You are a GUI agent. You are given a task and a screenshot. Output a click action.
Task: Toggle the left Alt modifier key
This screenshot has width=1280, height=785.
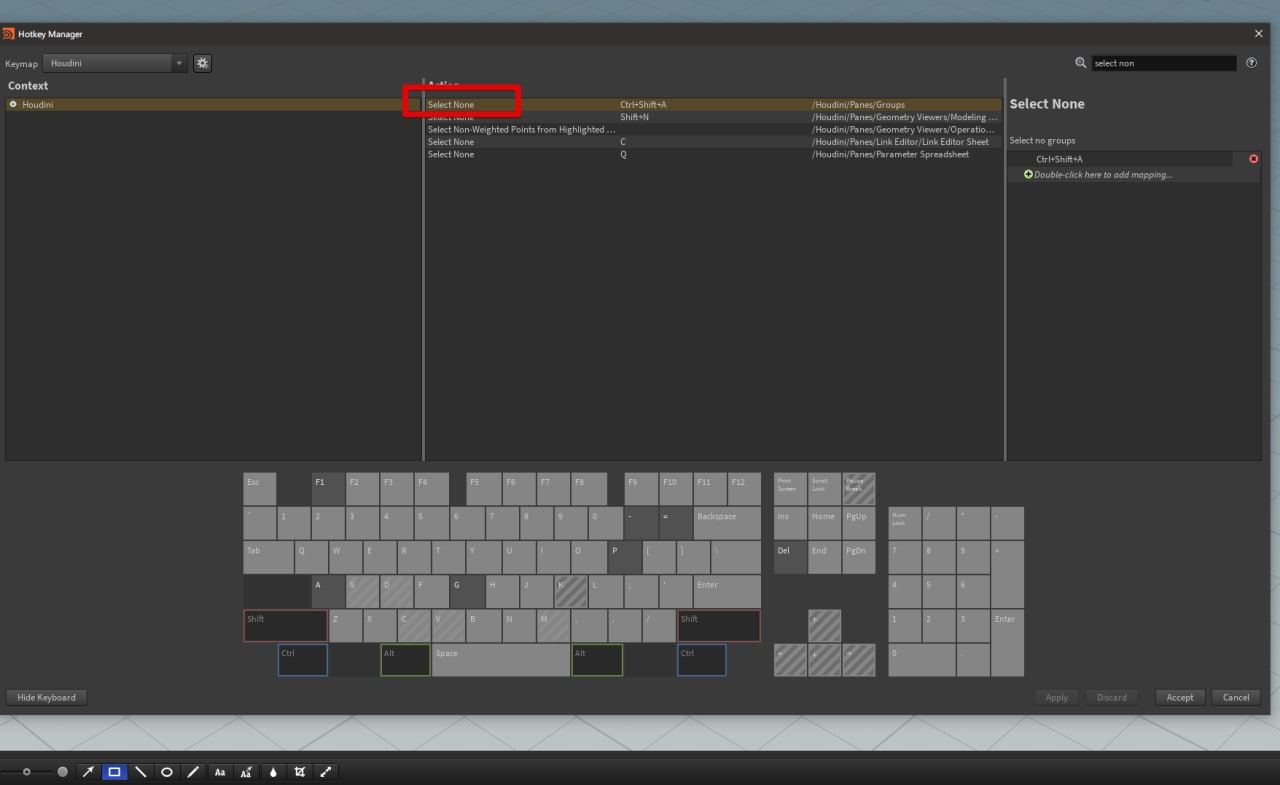[x=405, y=660]
